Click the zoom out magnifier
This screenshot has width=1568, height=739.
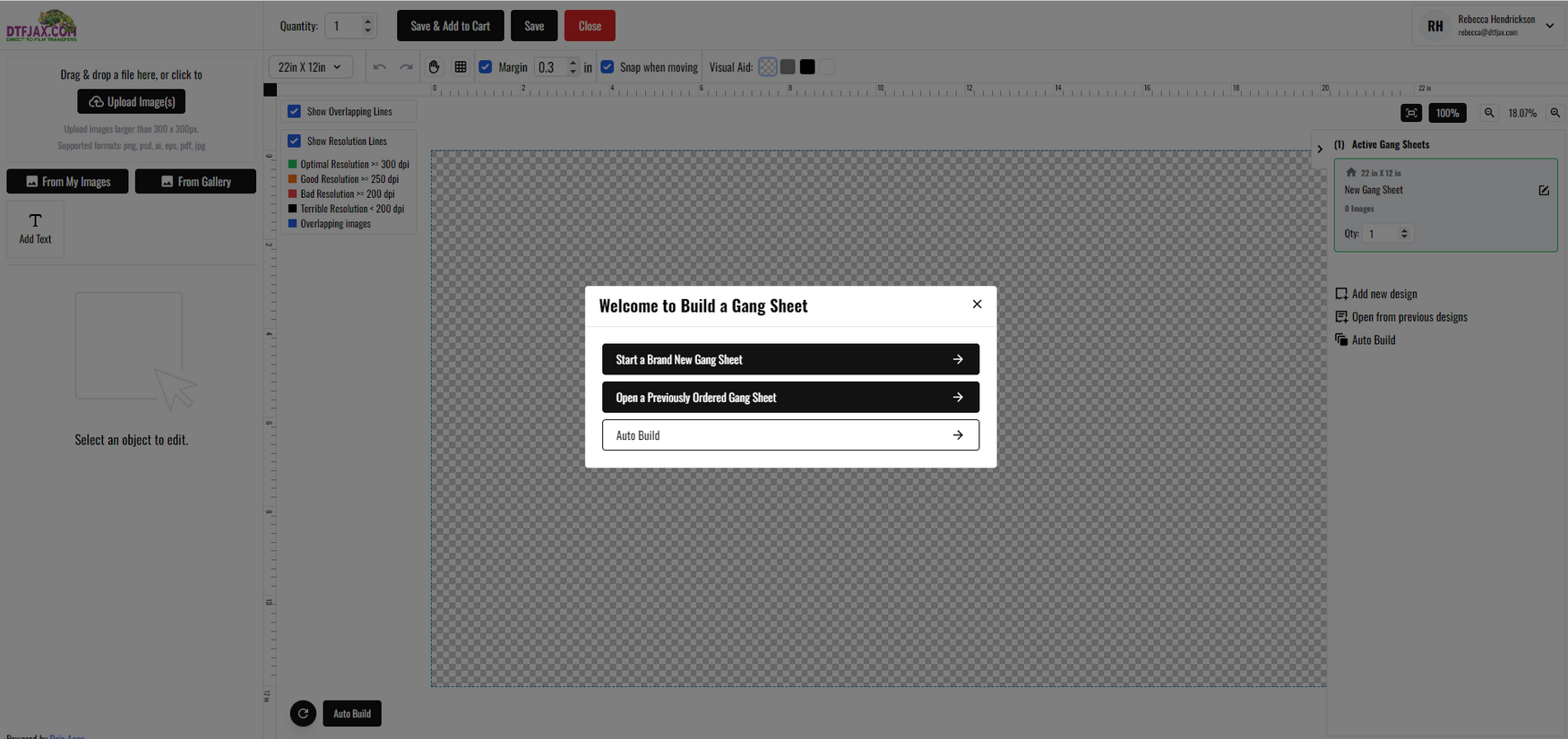[1489, 113]
